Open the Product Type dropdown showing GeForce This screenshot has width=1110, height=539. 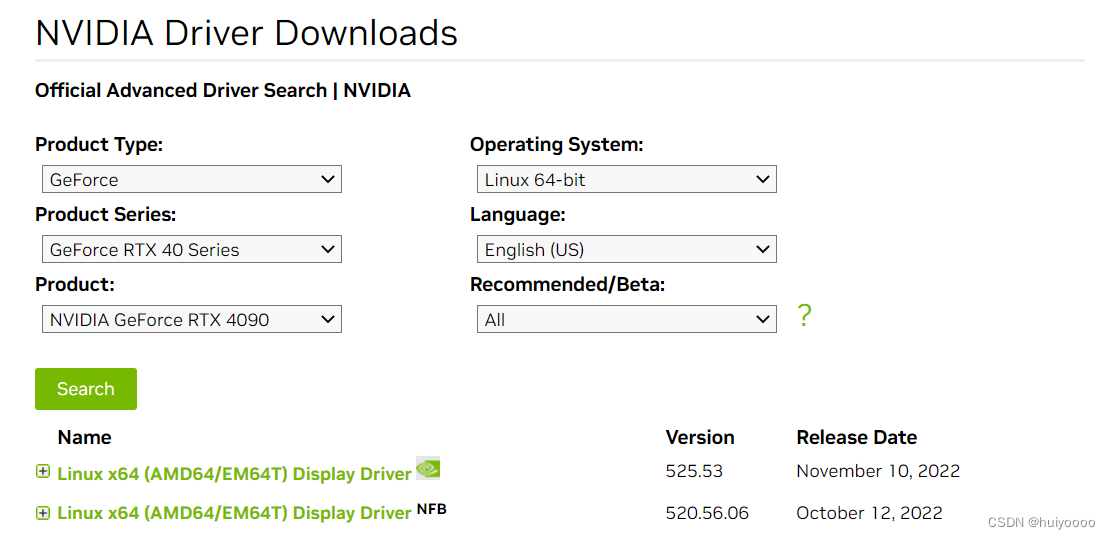pos(192,180)
